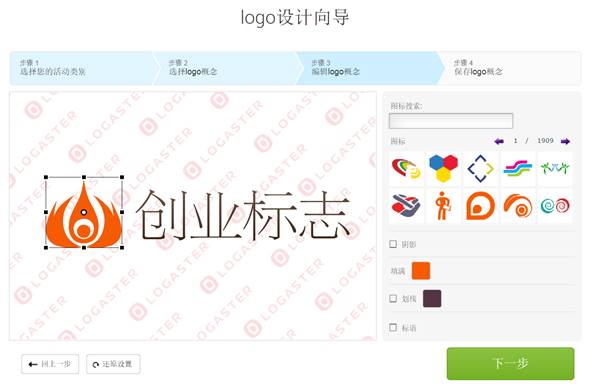
Task: Toggle the 划线 stroke checkbox
Action: click(393, 299)
